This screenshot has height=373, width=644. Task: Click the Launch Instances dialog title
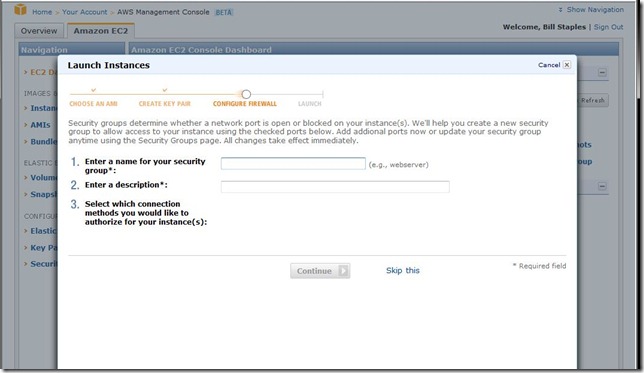108,65
